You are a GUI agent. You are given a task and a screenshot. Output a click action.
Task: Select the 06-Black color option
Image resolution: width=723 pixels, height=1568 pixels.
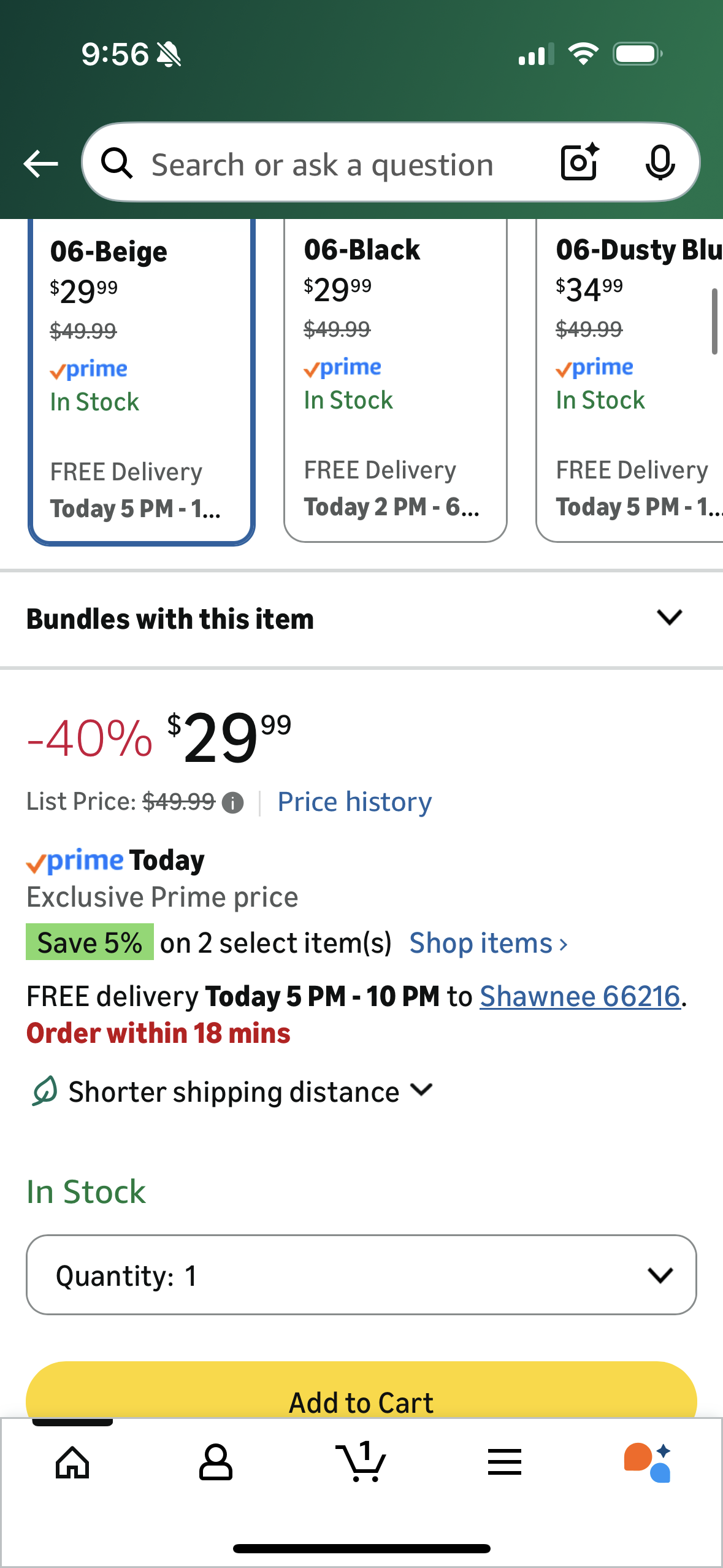[395, 380]
